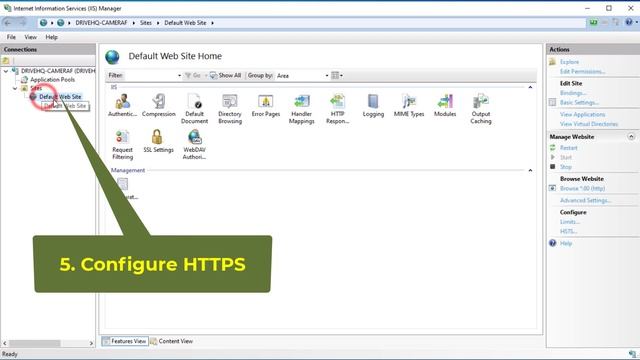Click the Connections pane horizontal scrollbar
The width and height of the screenshot is (640, 360).
click(x=35, y=343)
